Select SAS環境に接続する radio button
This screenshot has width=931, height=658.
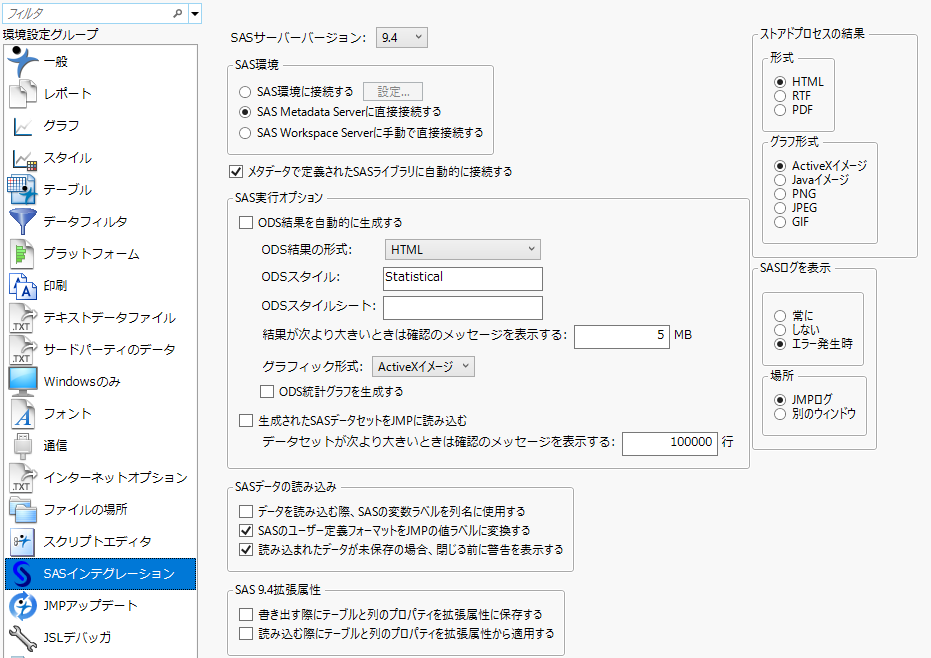[245, 92]
